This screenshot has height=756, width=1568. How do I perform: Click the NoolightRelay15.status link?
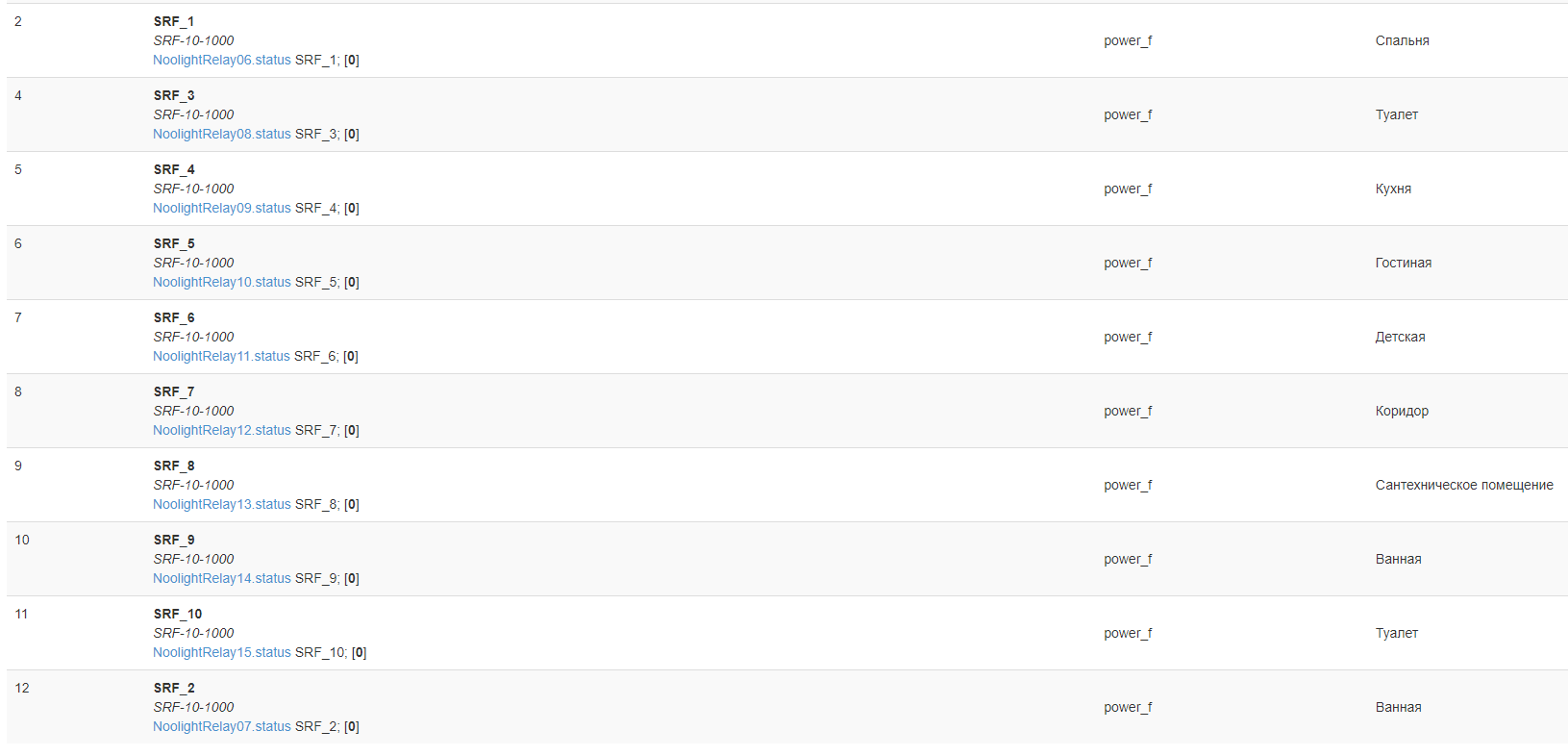click(221, 652)
